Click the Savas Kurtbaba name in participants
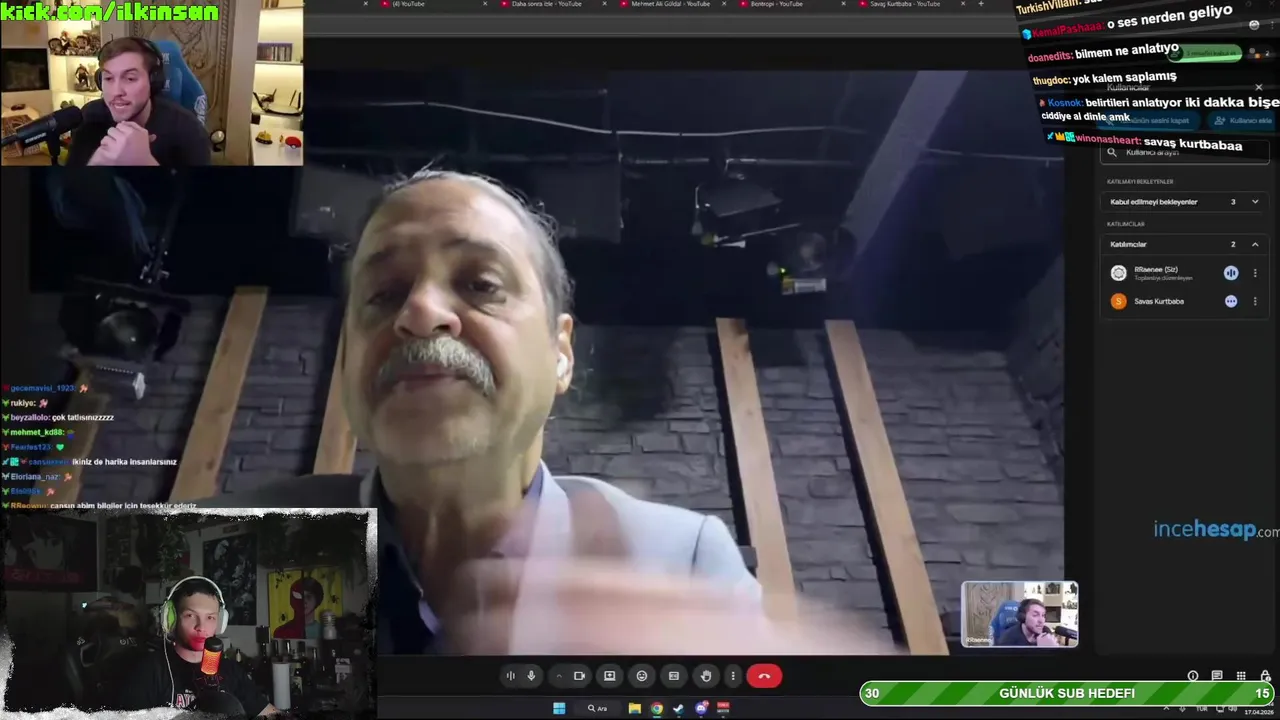The height and width of the screenshot is (720, 1280). [x=1159, y=301]
